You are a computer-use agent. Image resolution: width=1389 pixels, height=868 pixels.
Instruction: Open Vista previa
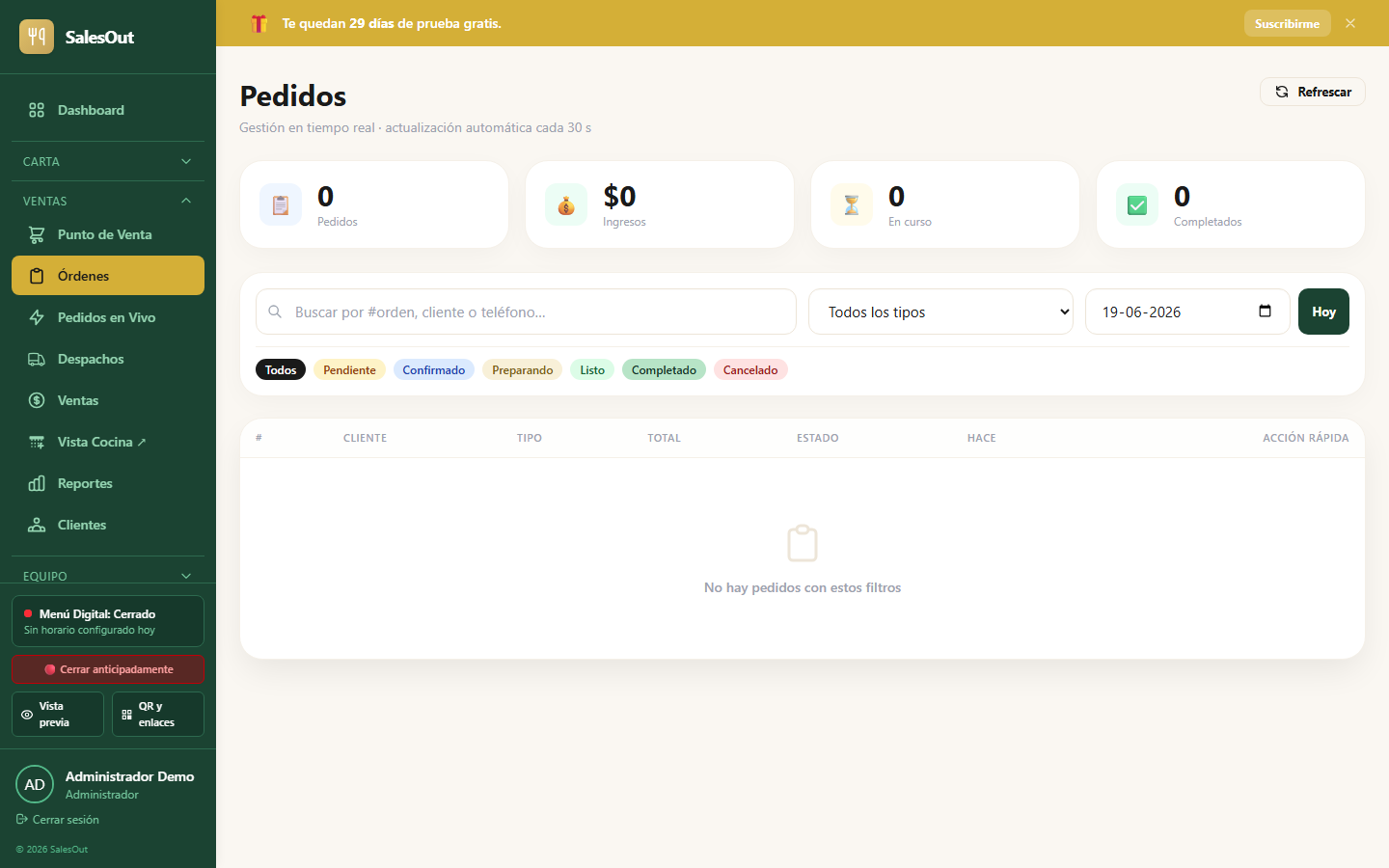click(58, 714)
